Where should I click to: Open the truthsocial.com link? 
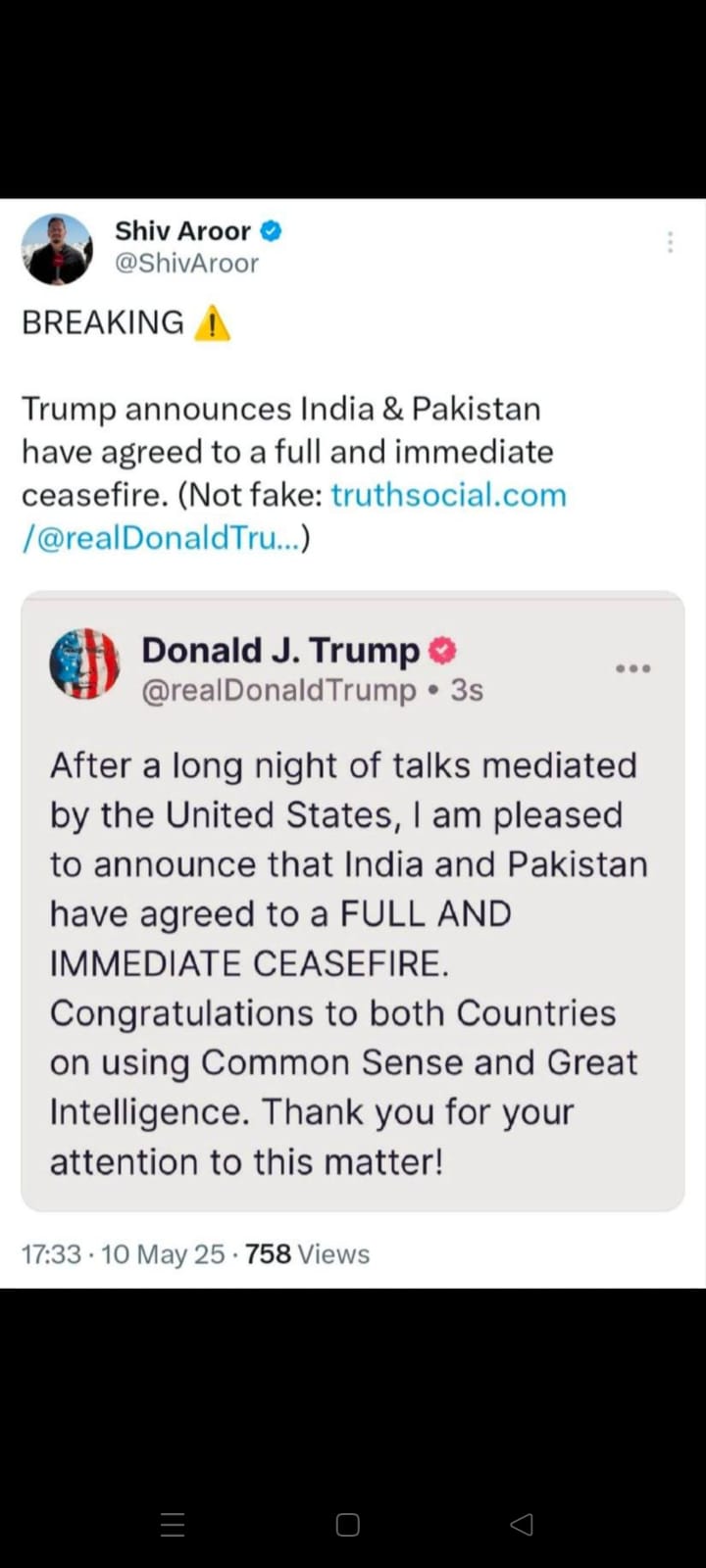tap(448, 495)
